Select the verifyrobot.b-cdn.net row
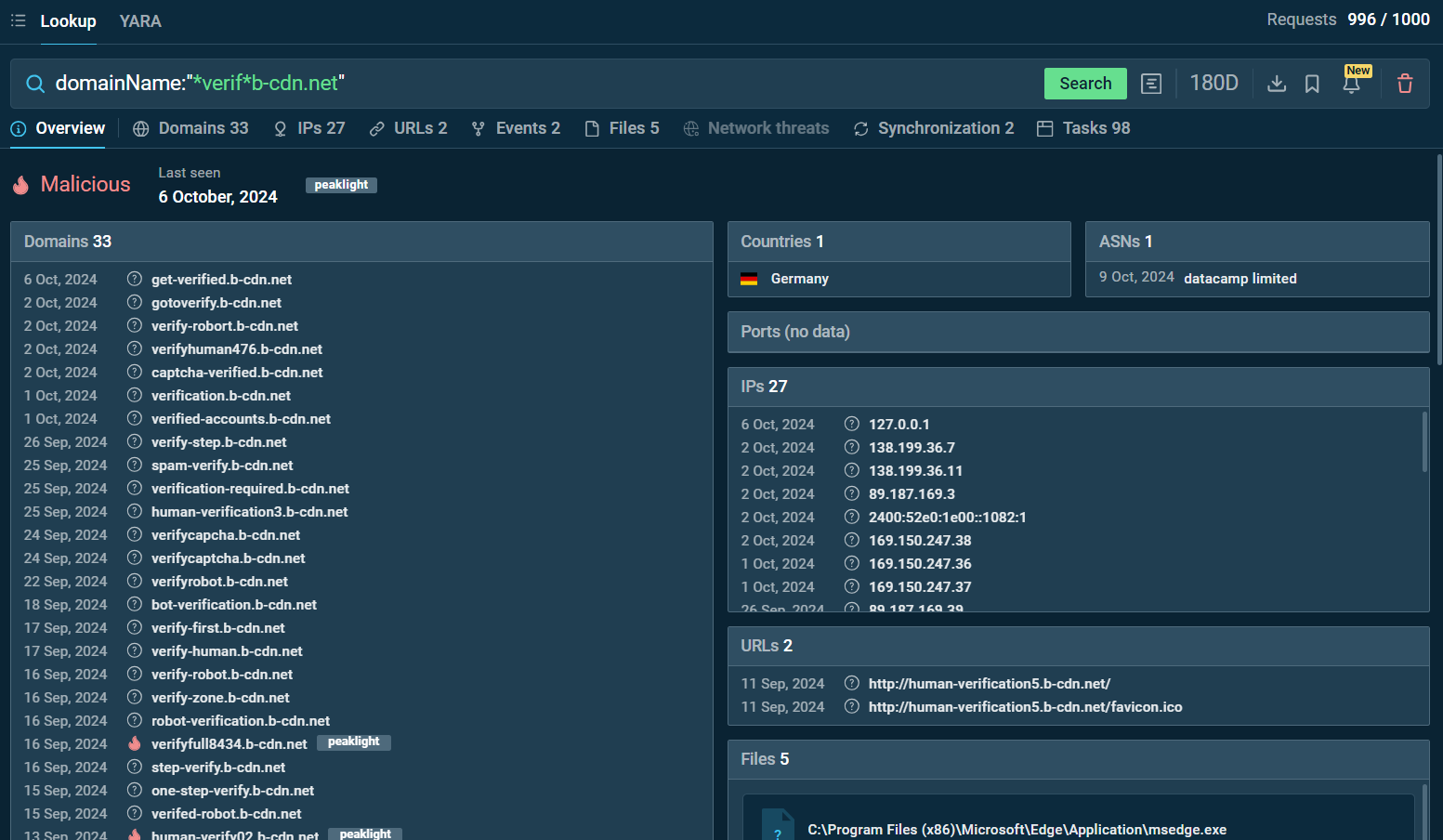This screenshot has height=840, width=1443. (x=361, y=582)
